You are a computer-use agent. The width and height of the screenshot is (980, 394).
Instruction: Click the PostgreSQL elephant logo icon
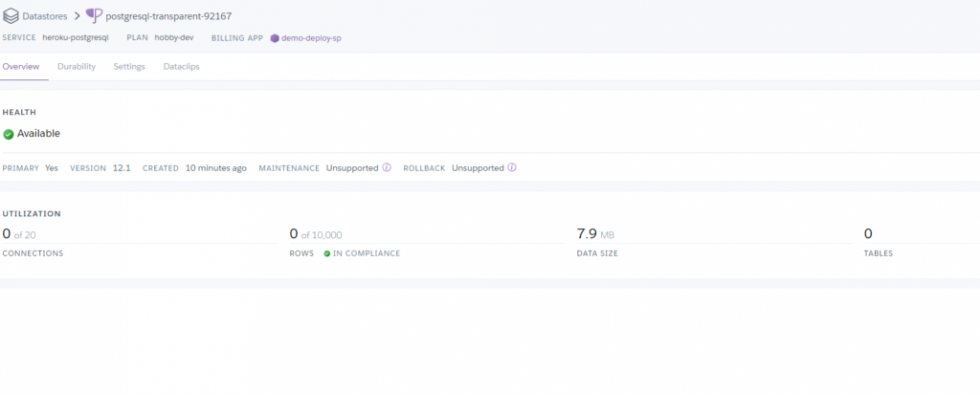94,15
